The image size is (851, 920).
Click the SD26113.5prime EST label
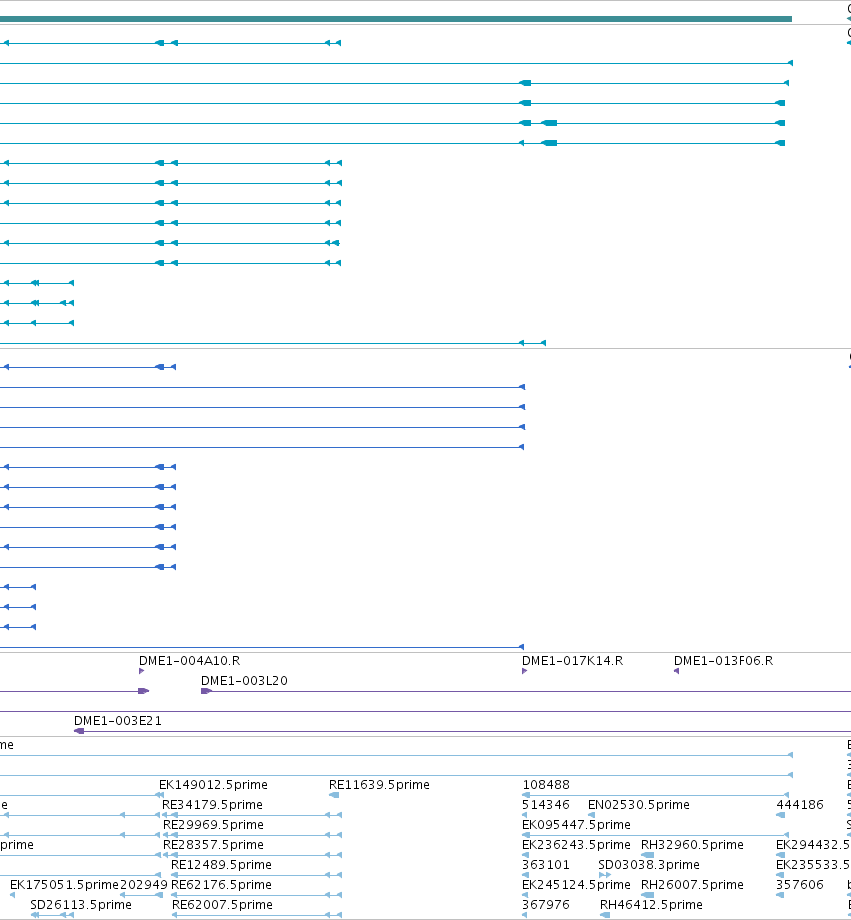click(x=81, y=904)
